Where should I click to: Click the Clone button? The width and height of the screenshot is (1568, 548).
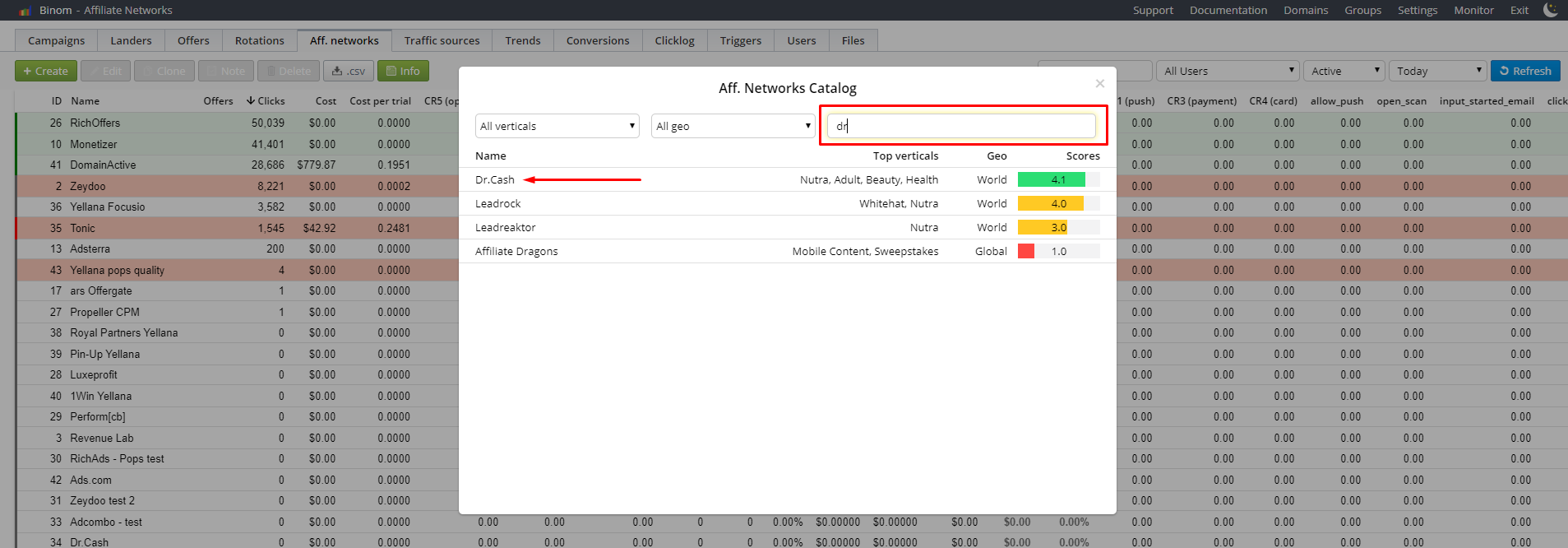[x=164, y=71]
